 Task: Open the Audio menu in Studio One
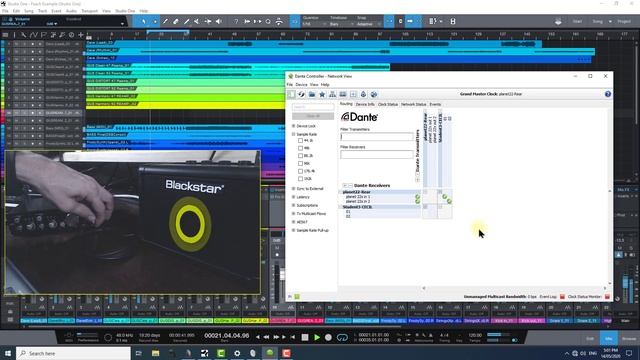coord(71,11)
